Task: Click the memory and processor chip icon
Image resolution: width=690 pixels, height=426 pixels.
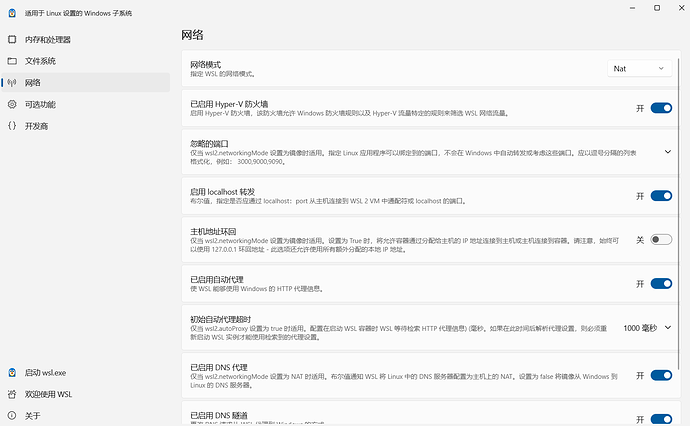Action: tap(12, 40)
